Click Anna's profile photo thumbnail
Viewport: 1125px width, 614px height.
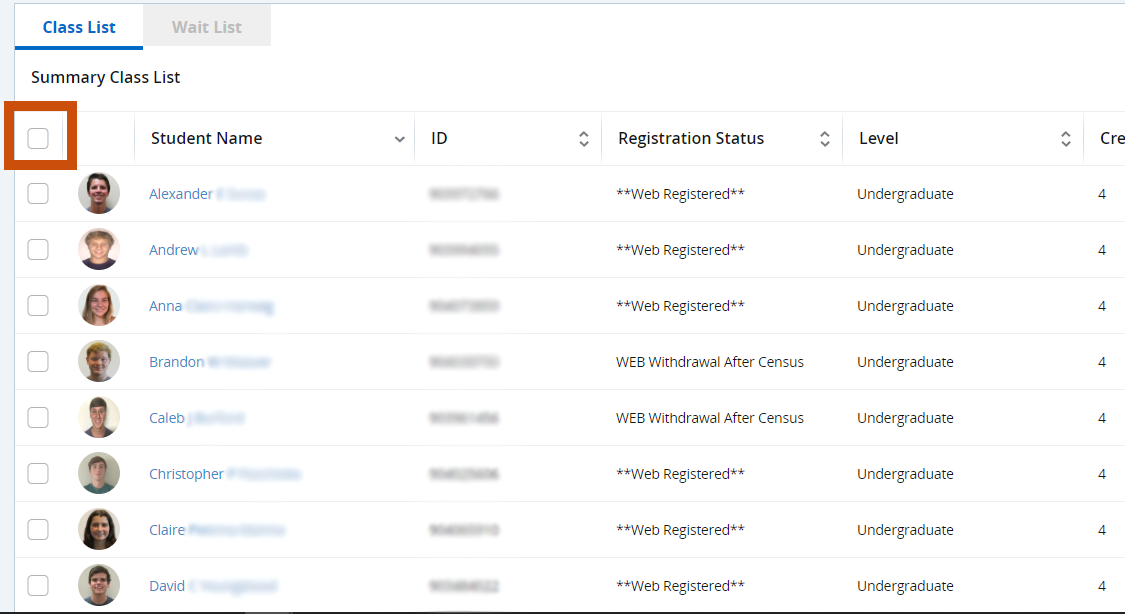pos(99,306)
